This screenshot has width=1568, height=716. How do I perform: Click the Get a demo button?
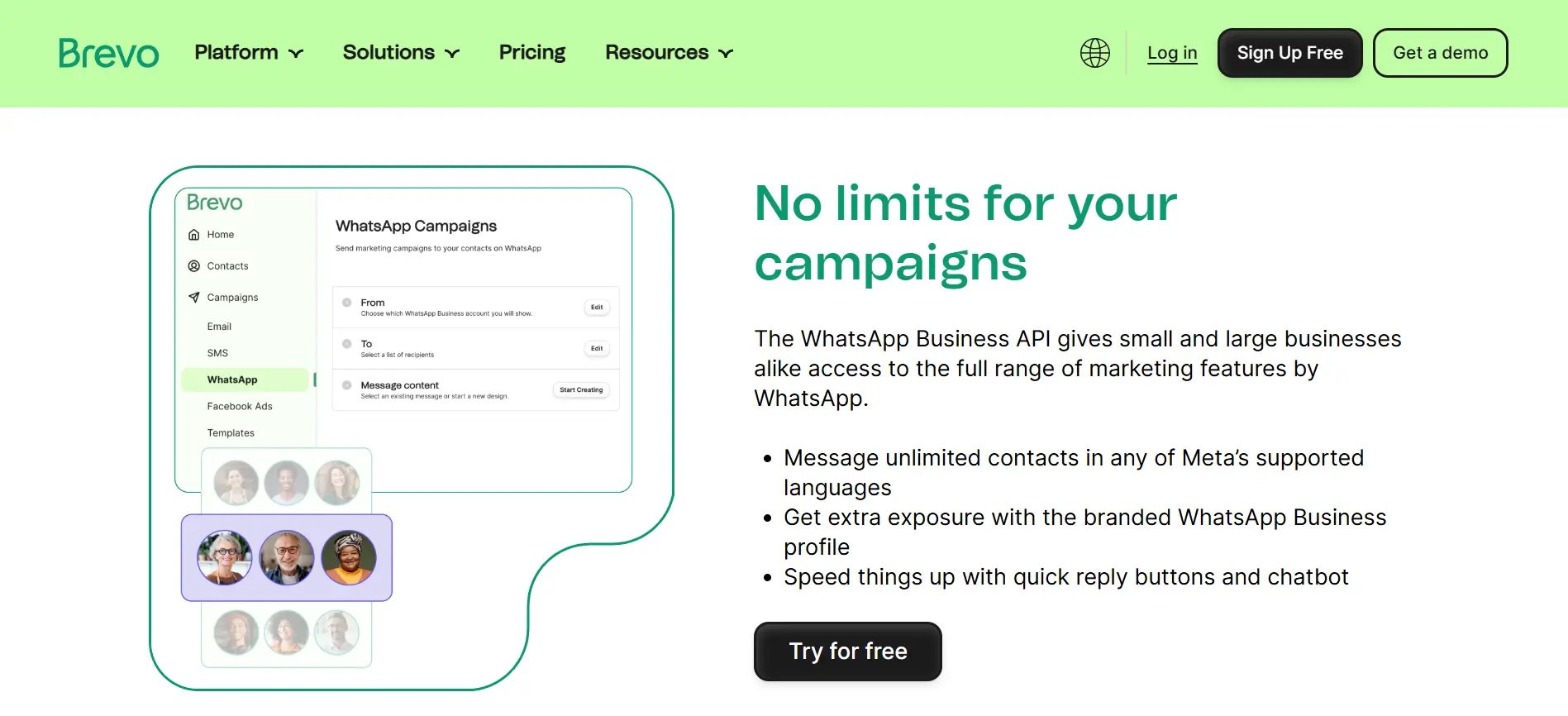(1440, 52)
